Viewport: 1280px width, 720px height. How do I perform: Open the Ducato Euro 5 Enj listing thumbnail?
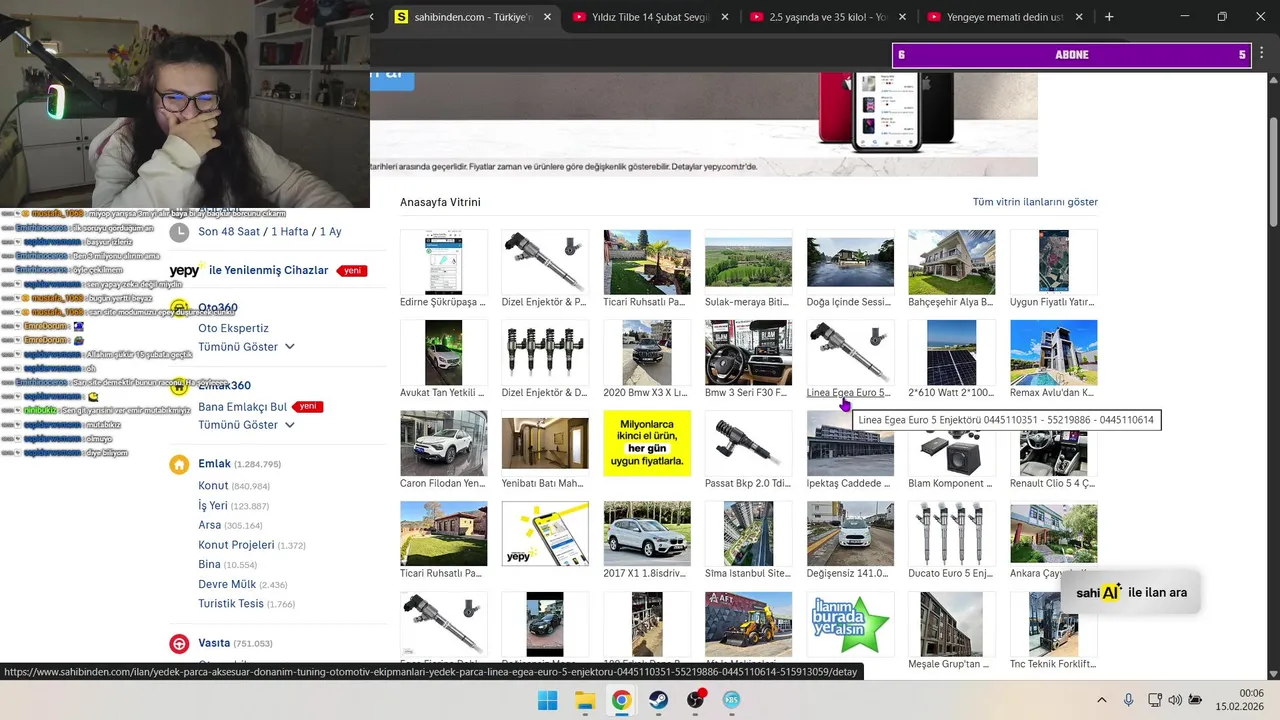(x=951, y=534)
